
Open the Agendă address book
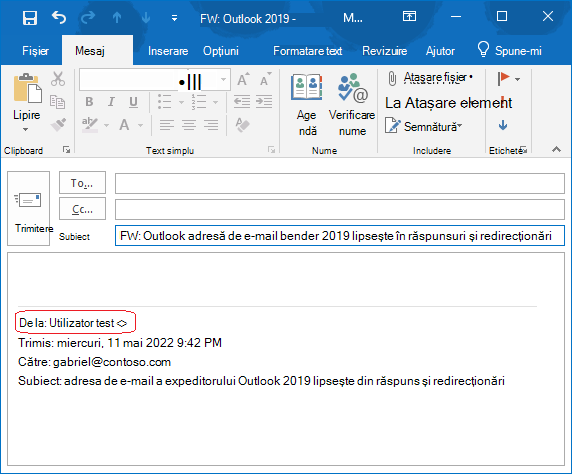(307, 105)
